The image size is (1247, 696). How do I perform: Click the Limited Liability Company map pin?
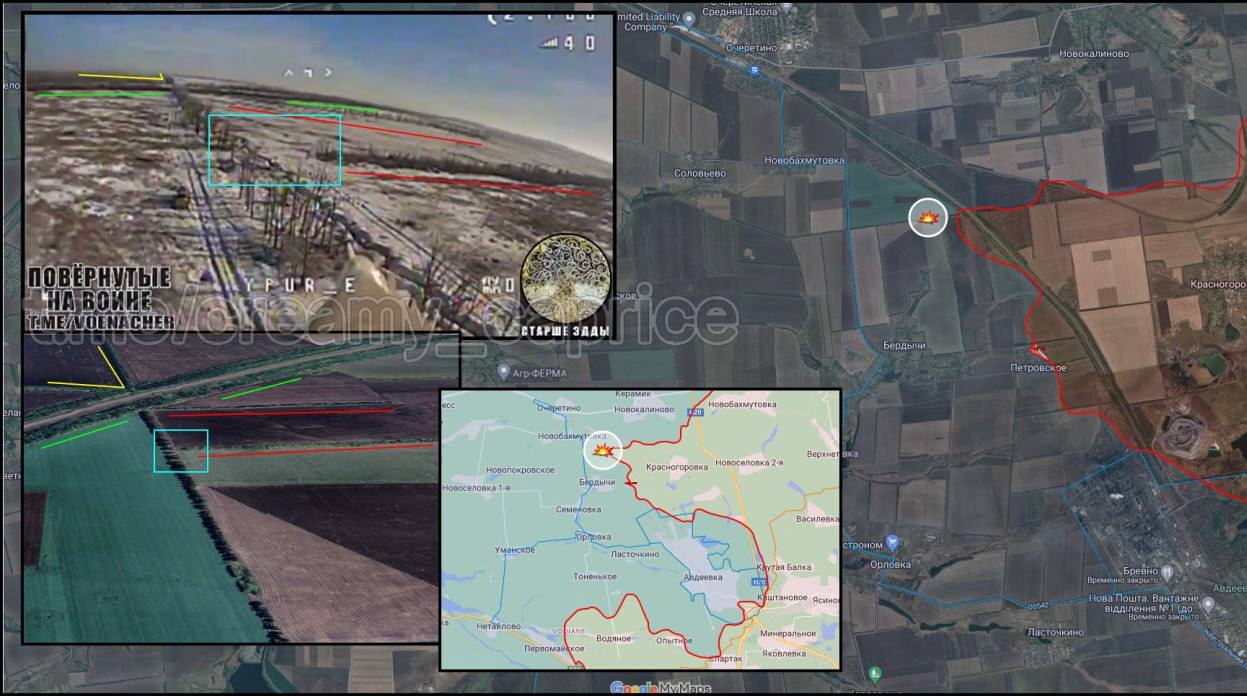tap(690, 17)
